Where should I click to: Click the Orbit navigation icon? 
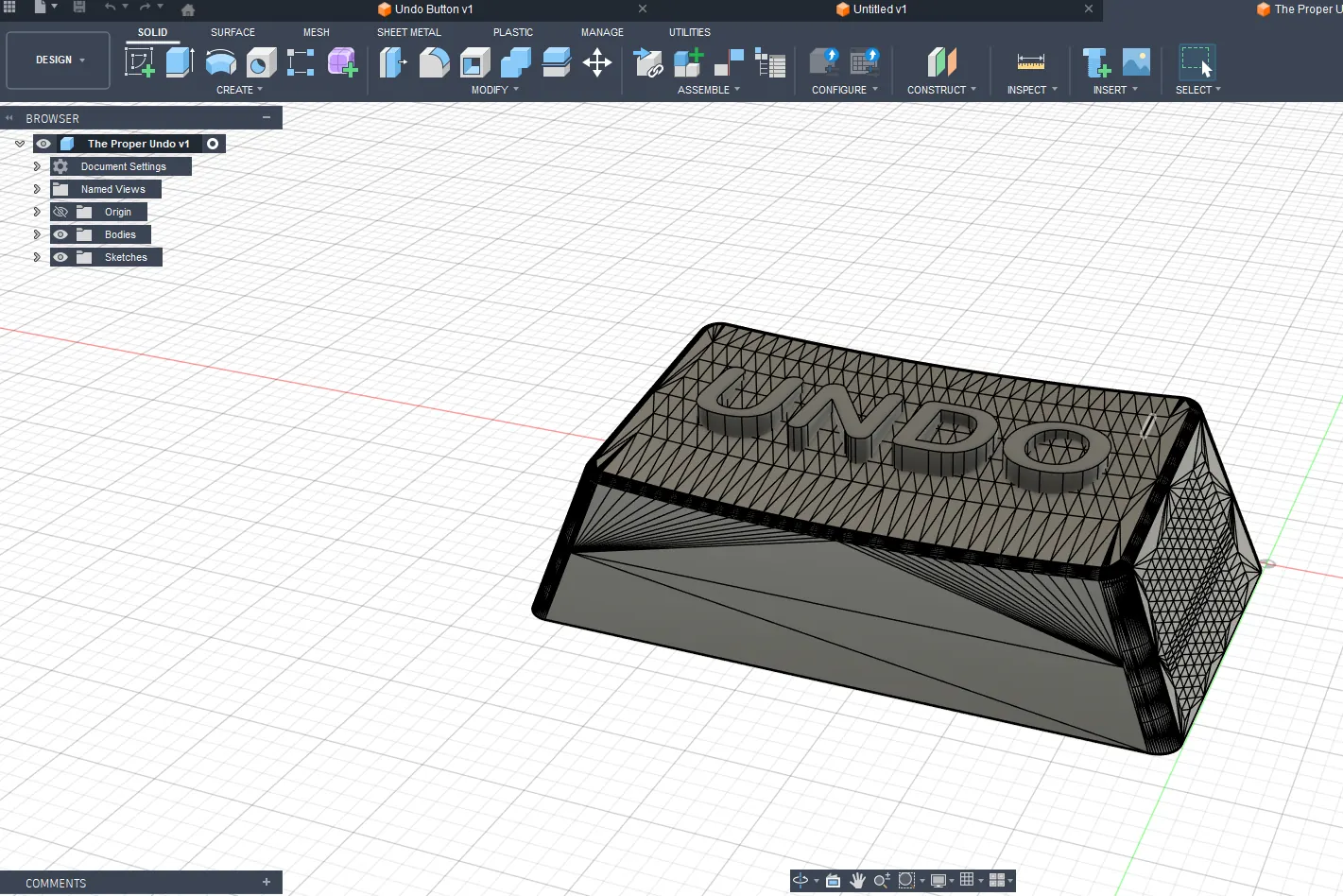[x=800, y=880]
